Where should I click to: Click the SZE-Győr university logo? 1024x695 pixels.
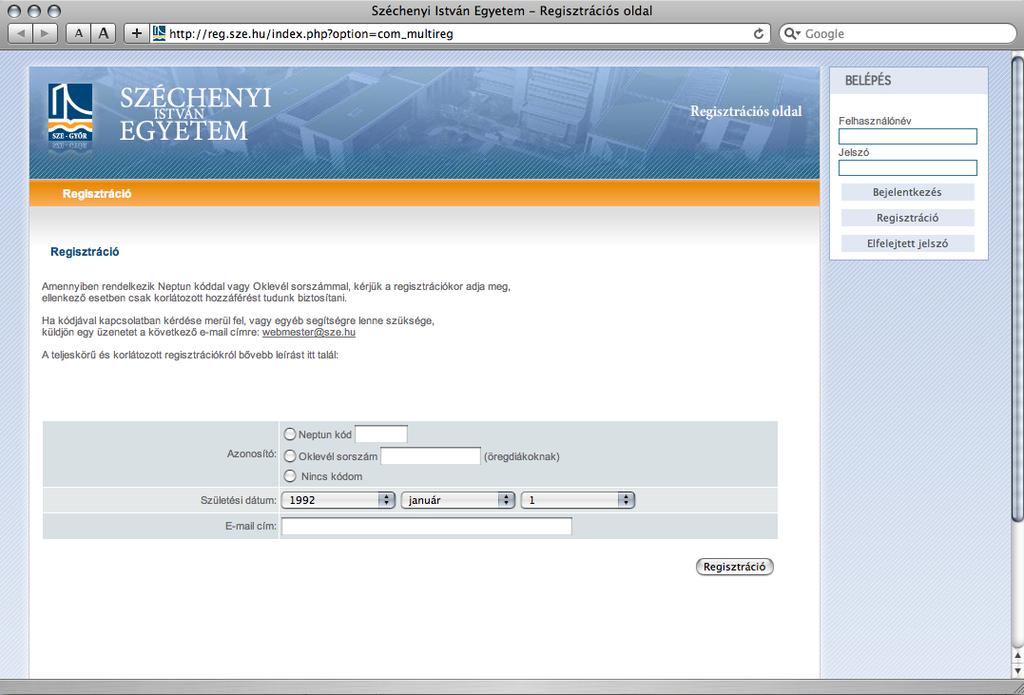pyautogui.click(x=70, y=113)
